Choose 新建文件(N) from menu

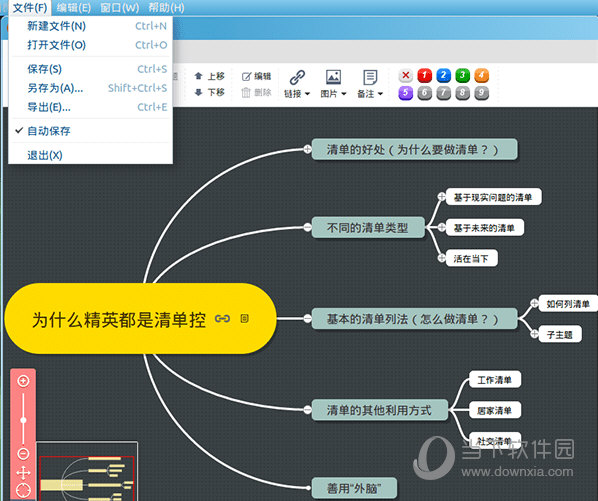[x=90, y=26]
